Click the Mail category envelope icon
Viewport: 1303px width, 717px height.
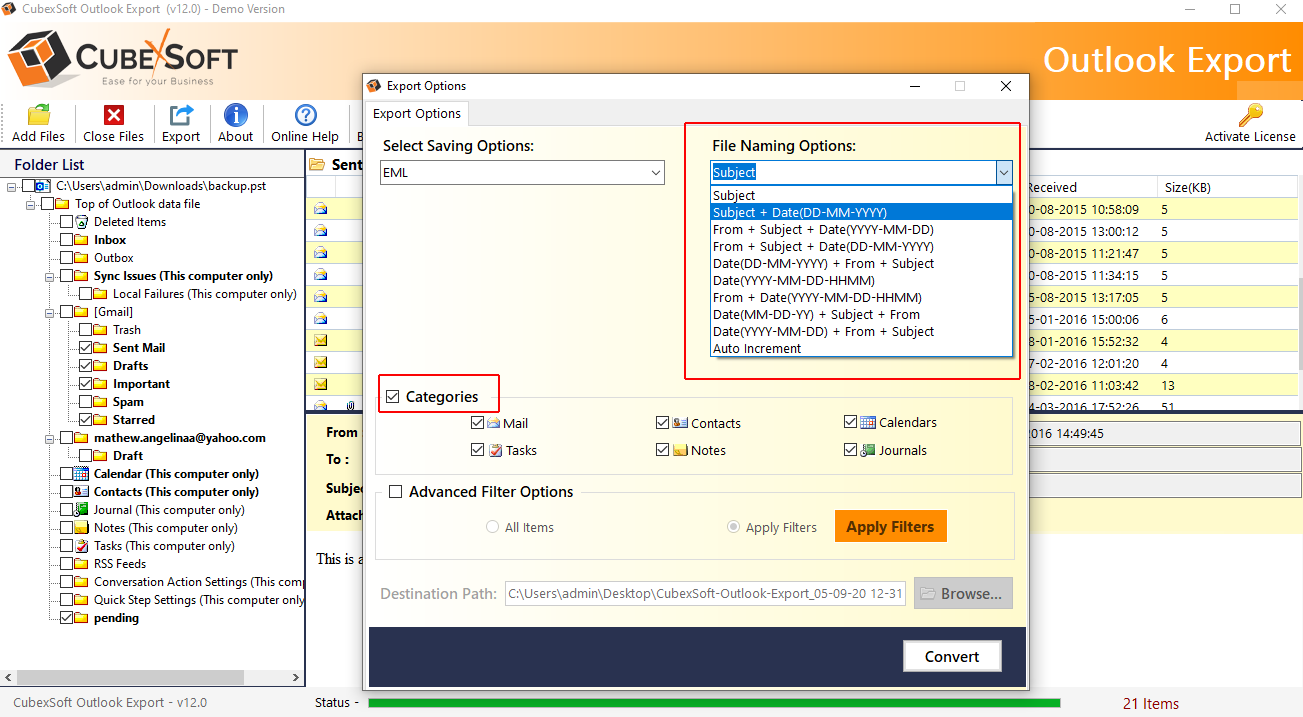coord(493,423)
